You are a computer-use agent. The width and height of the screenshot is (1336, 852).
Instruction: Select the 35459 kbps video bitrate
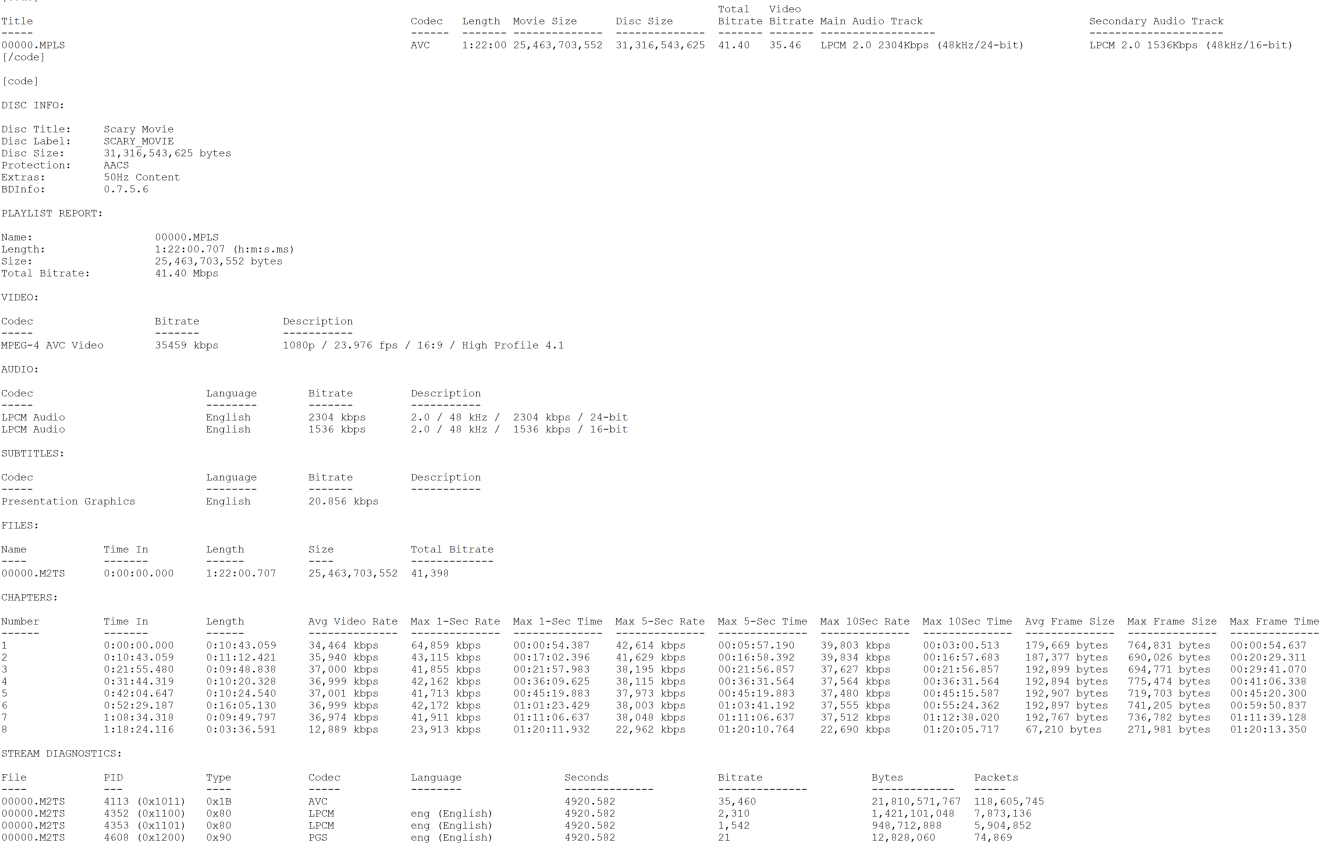click(x=186, y=345)
